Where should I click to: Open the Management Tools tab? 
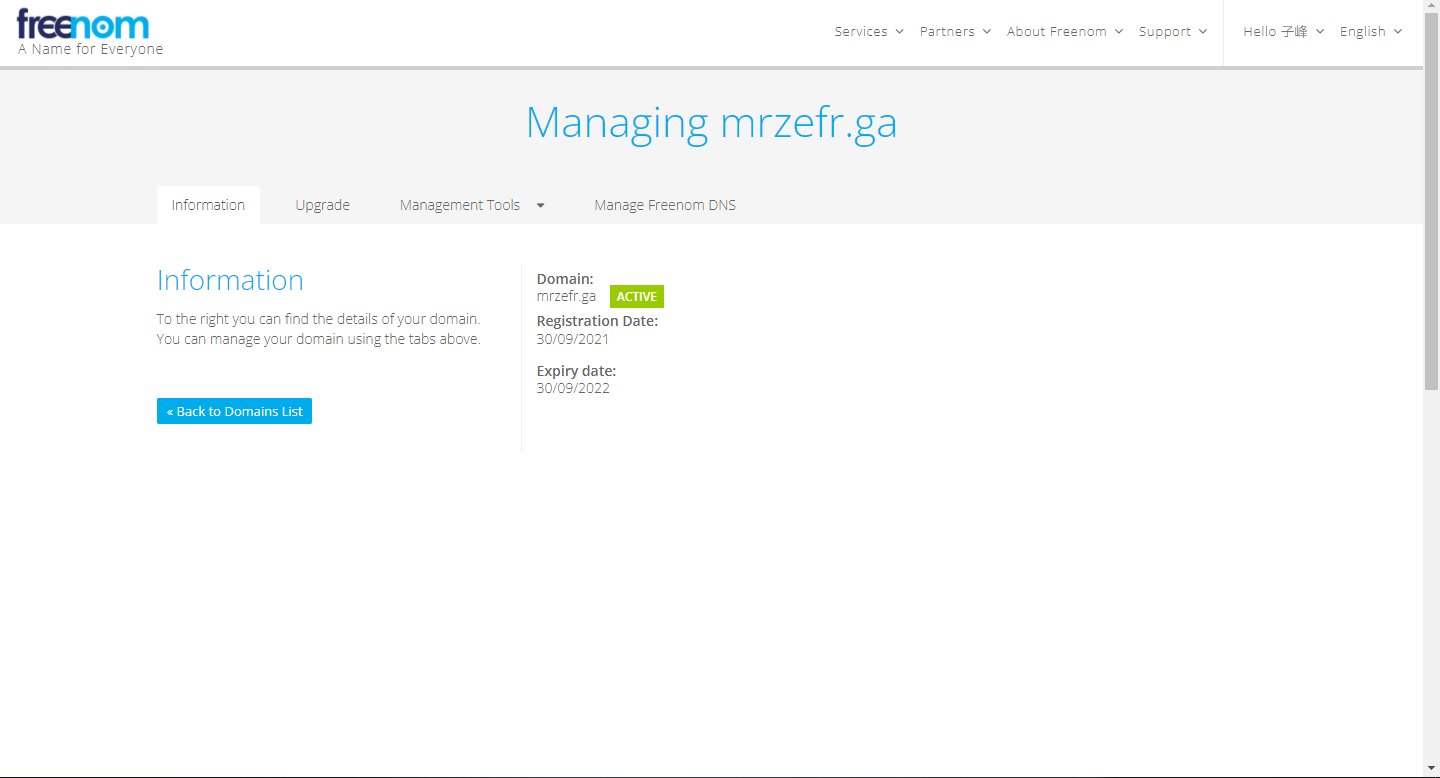pyautogui.click(x=460, y=205)
